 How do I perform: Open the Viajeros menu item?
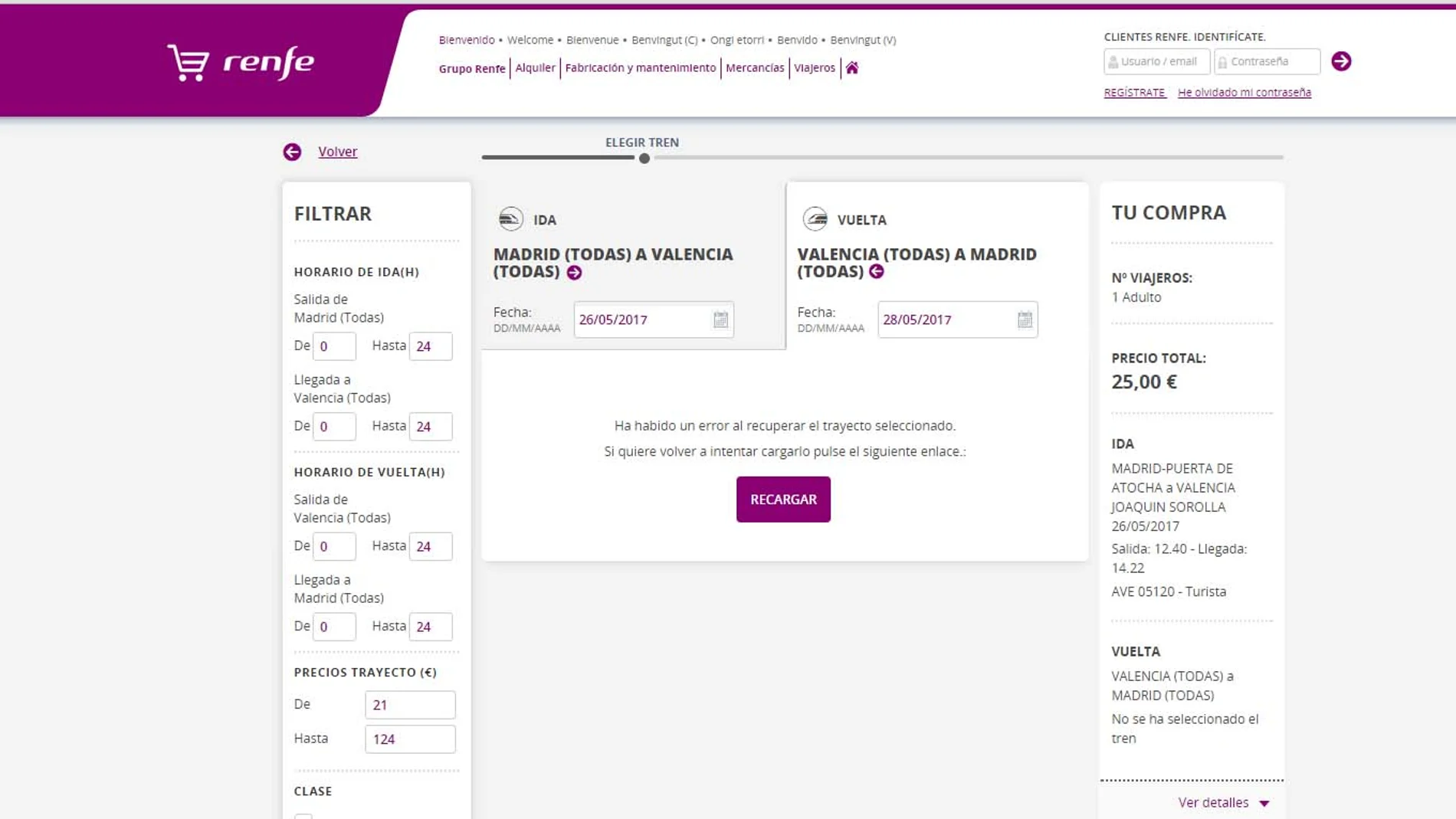point(815,67)
